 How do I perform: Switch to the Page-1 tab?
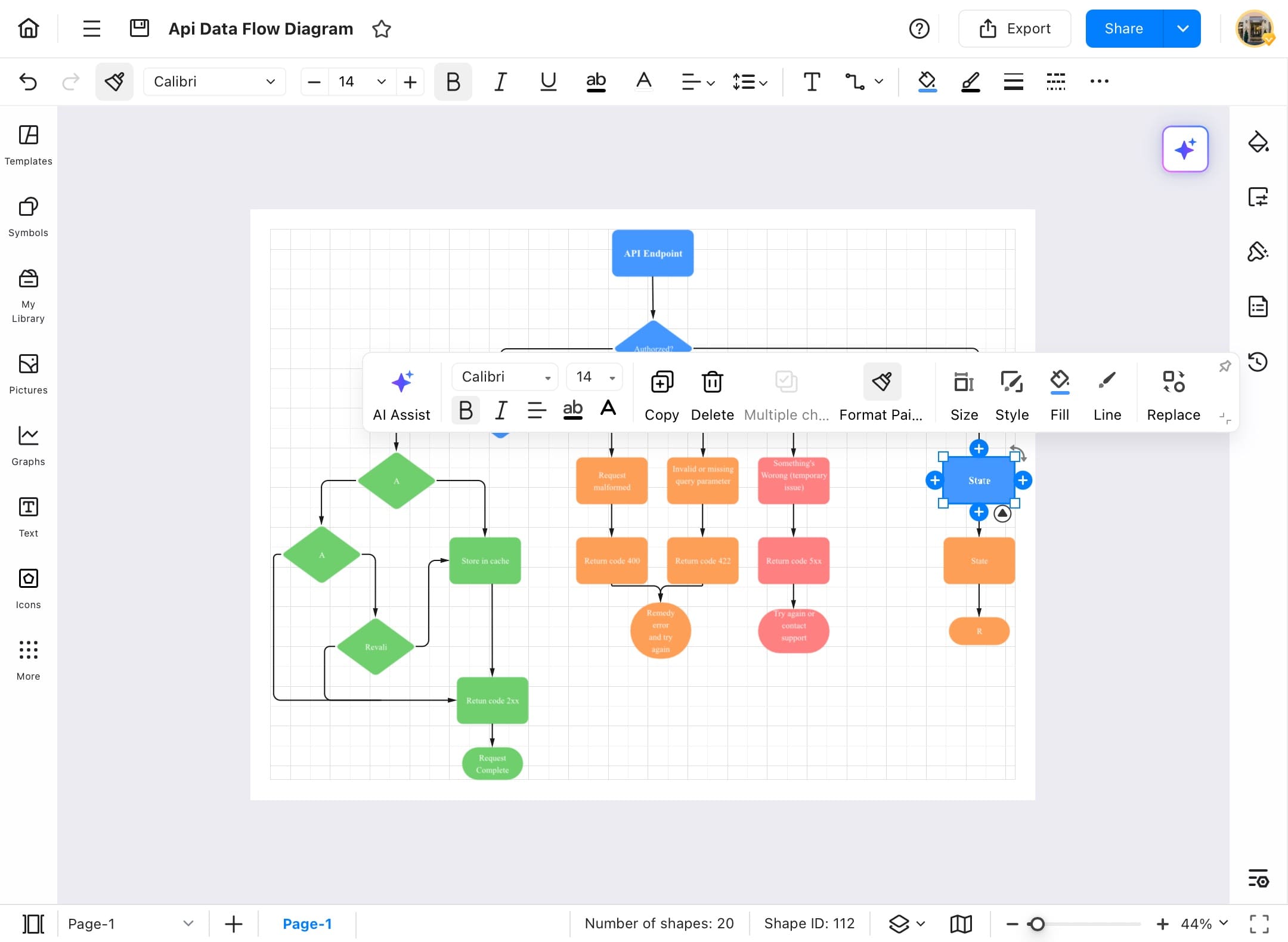pyautogui.click(x=308, y=924)
